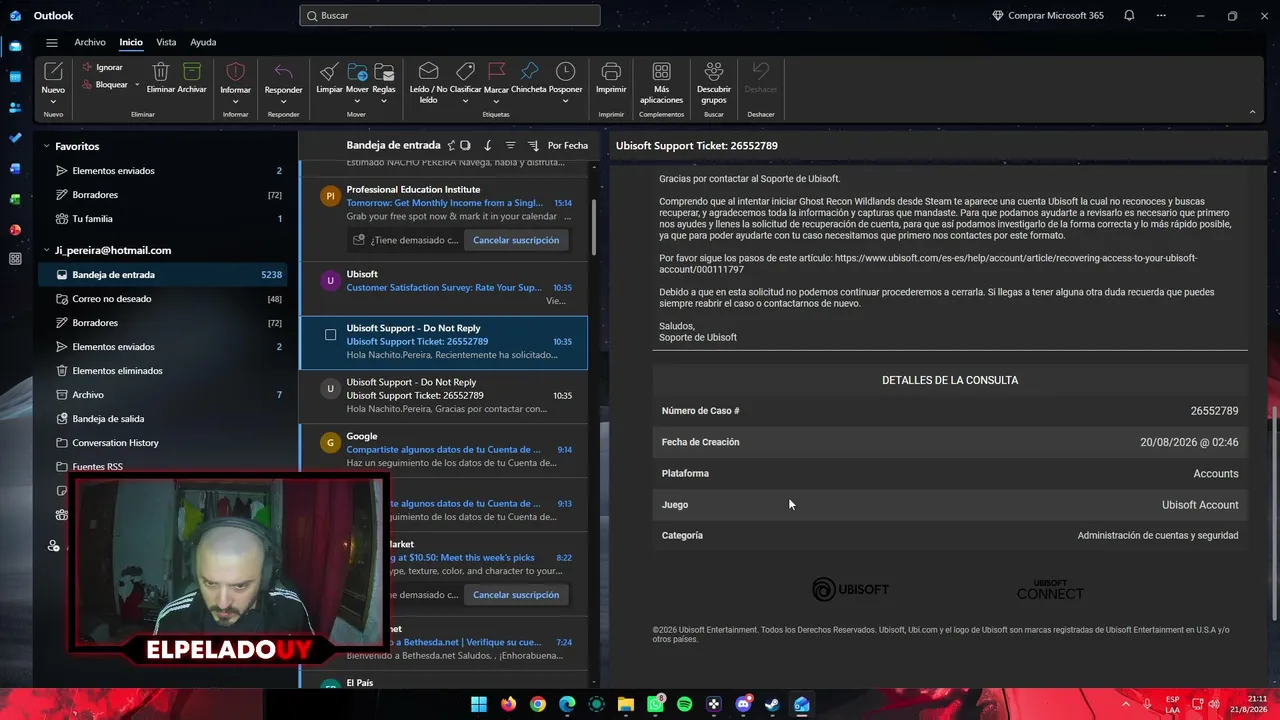
Task: Open the To Do checkmark icon
Action: (15, 138)
